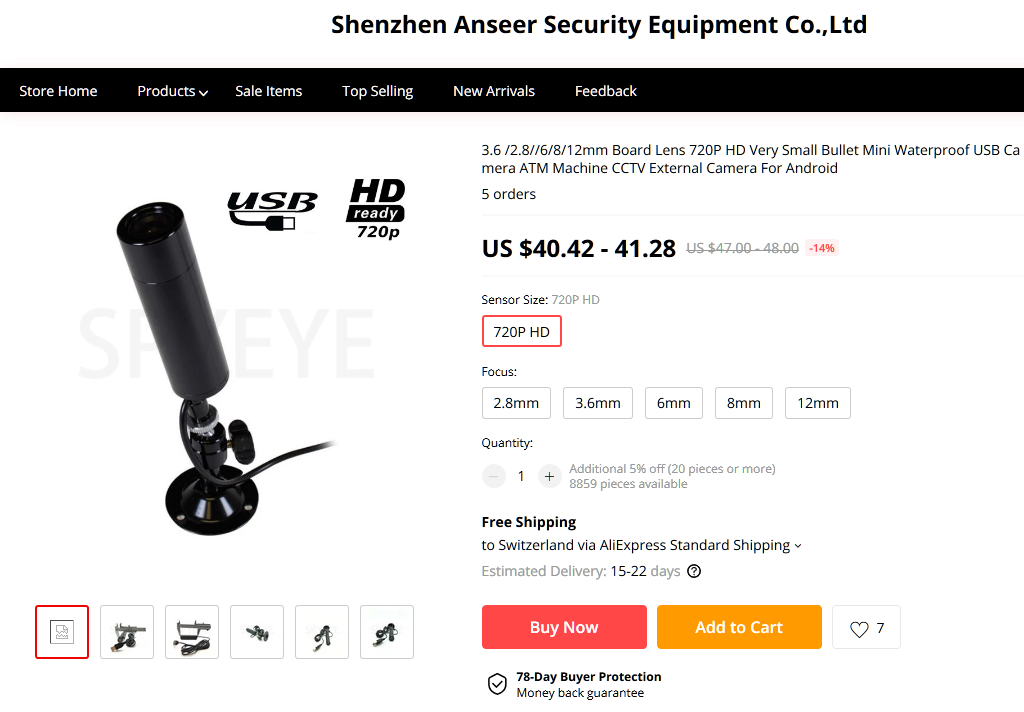Select the 720P HD sensor size
1024x712 pixels.
(521, 331)
